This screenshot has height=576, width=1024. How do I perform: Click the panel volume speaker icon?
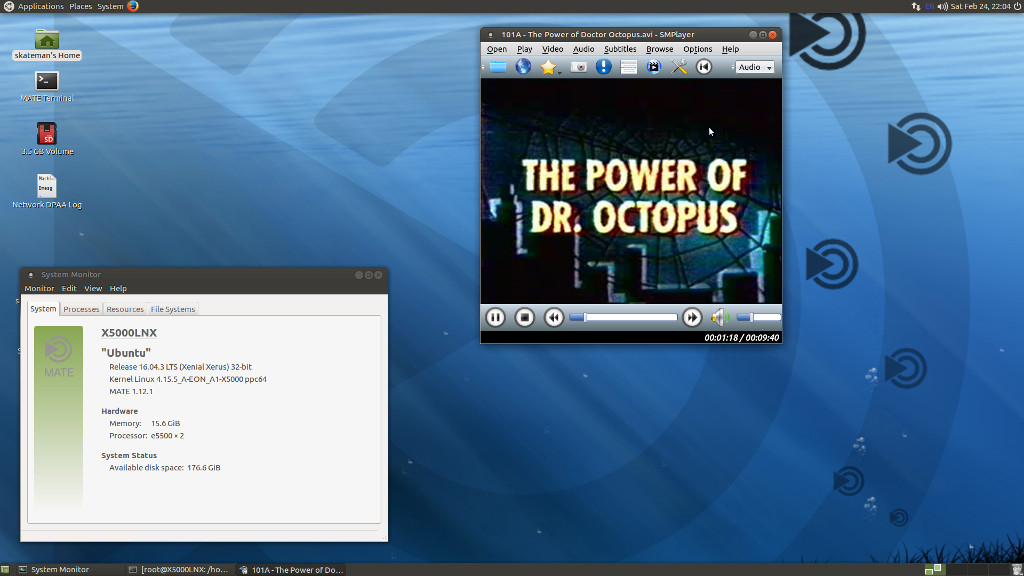tap(942, 7)
